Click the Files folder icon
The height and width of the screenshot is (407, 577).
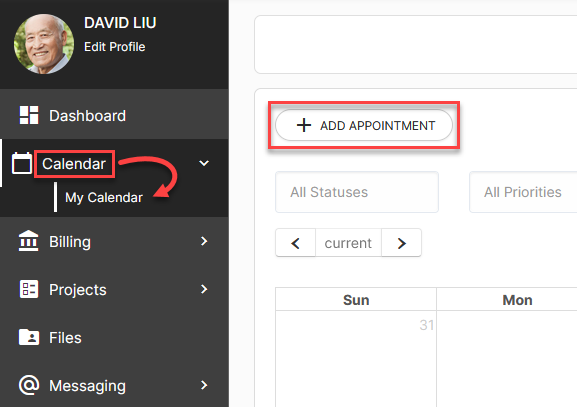[x=29, y=337]
